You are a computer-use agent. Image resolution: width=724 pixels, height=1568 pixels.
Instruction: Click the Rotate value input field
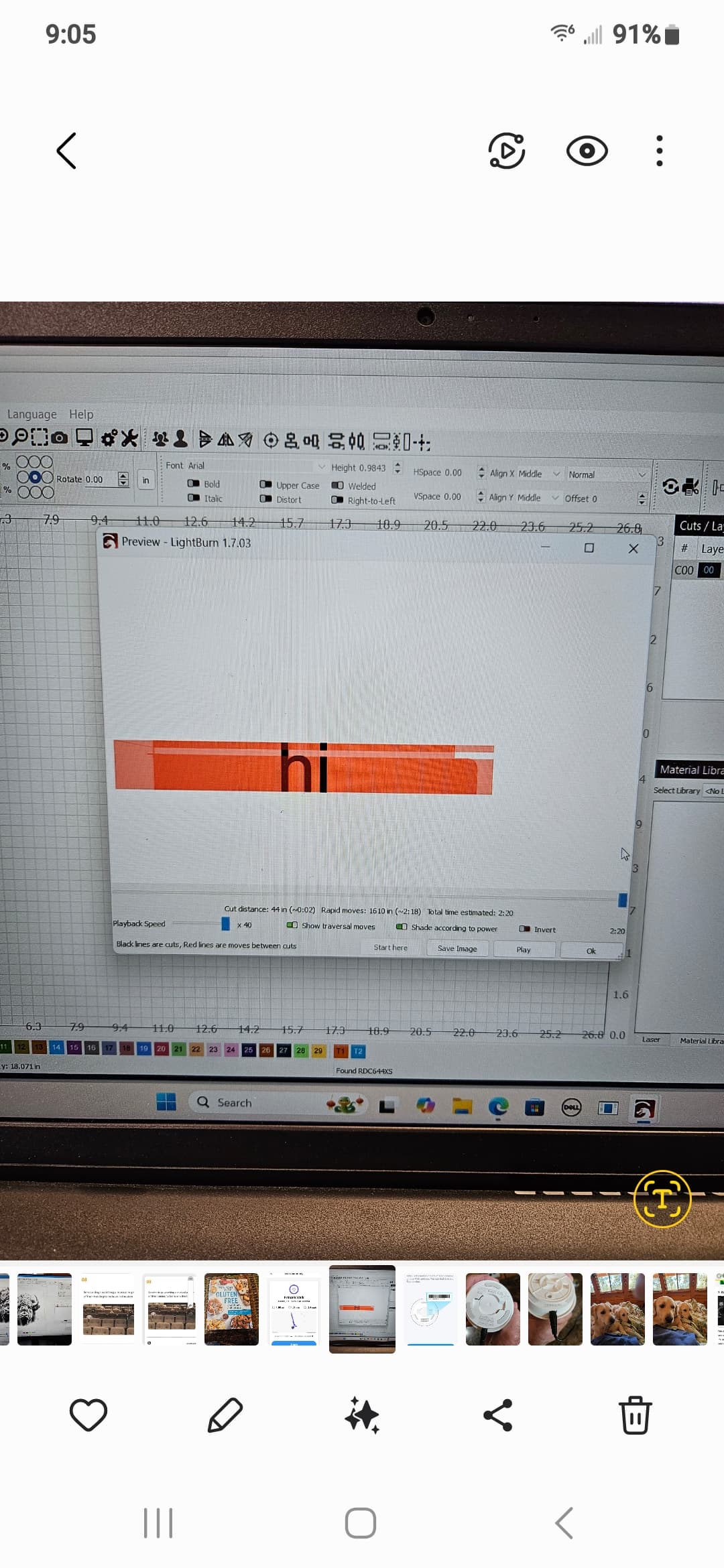coord(100,478)
